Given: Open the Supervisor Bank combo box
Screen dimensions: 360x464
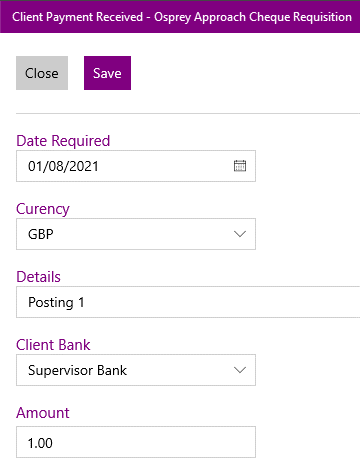Looking at the screenshot, I should pyautogui.click(x=136, y=370).
